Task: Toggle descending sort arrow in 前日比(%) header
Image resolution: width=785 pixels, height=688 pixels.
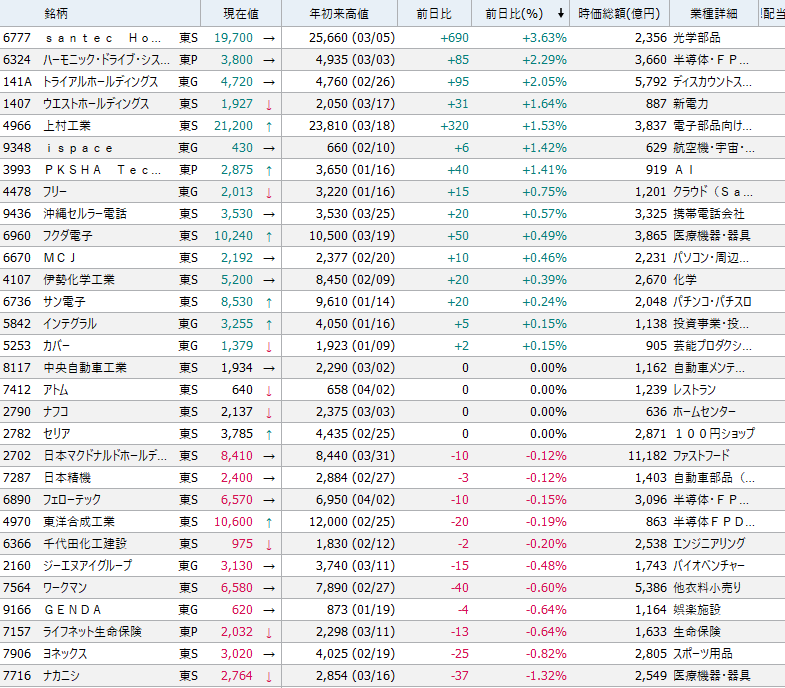Action: click(x=561, y=14)
